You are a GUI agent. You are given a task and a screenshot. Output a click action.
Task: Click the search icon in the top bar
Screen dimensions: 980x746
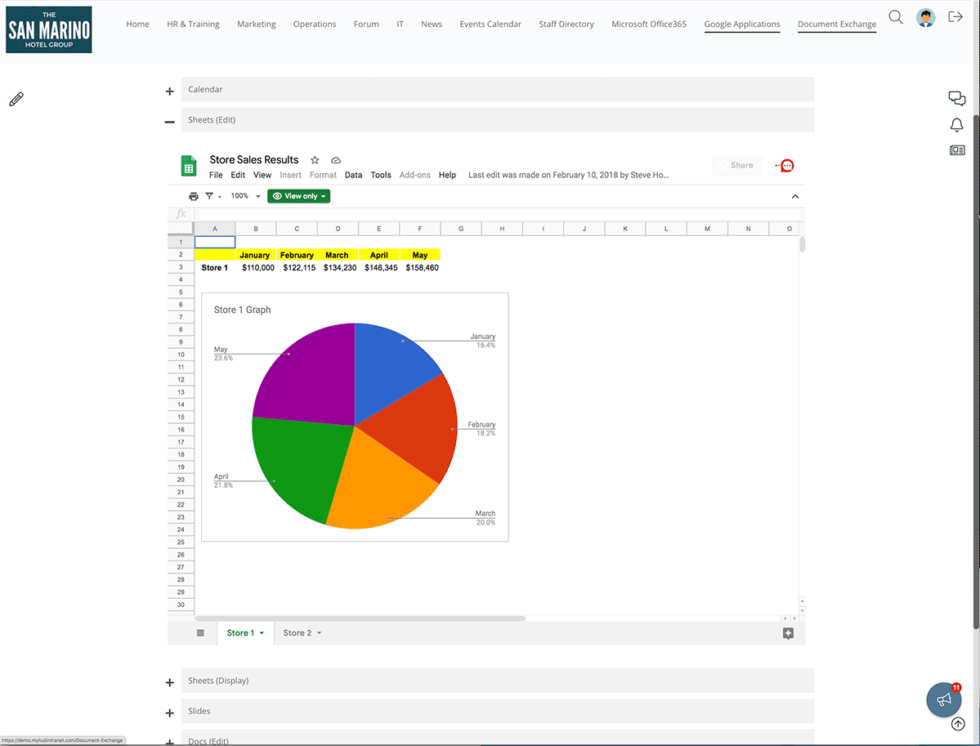coord(896,17)
